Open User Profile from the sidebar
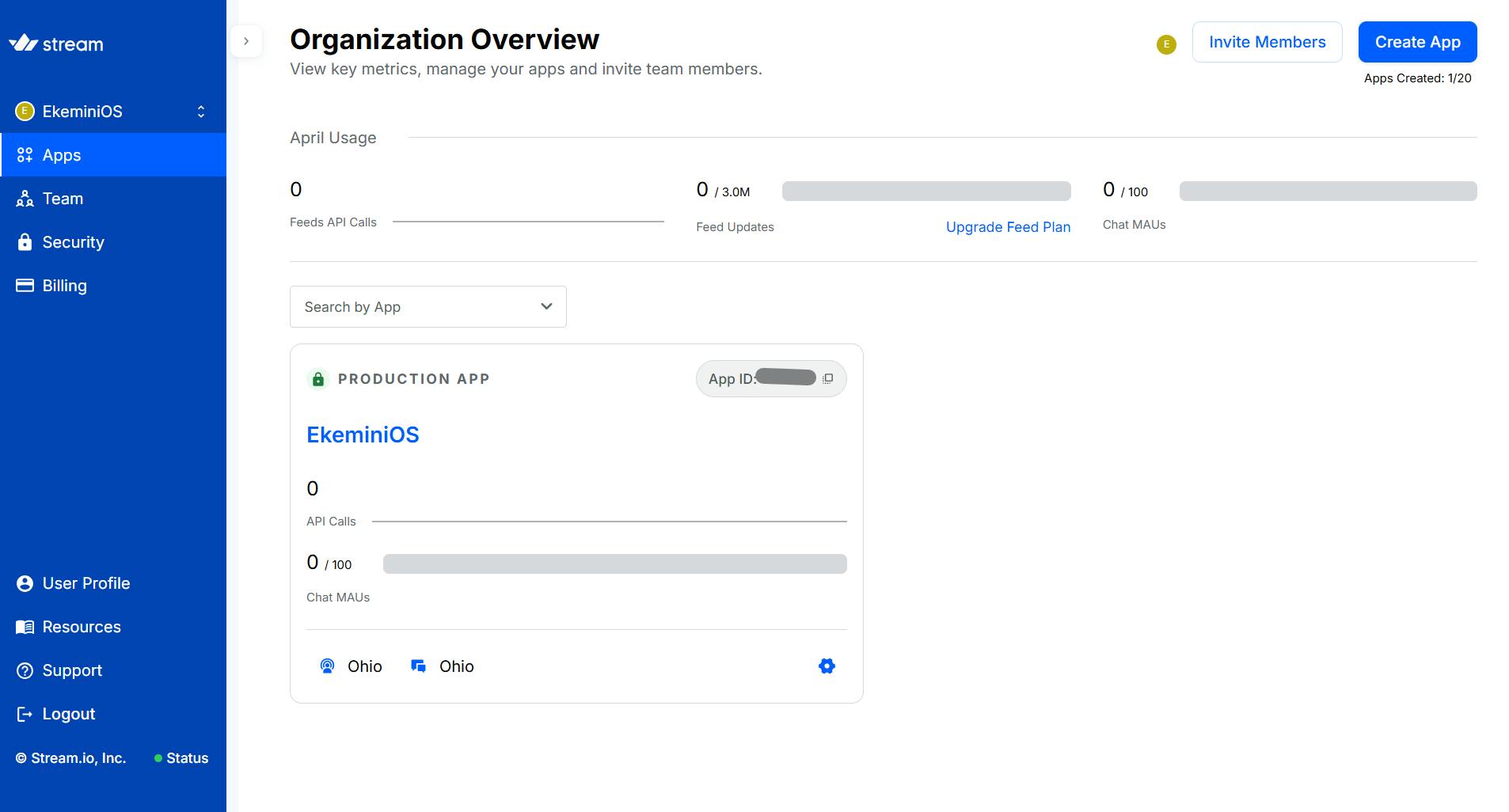1509x812 pixels. point(86,583)
